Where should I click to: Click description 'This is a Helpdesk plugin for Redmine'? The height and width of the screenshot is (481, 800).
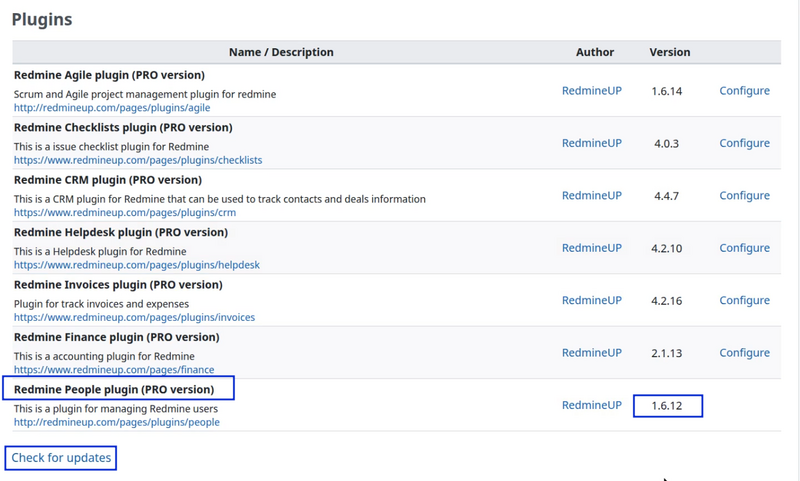click(100, 252)
